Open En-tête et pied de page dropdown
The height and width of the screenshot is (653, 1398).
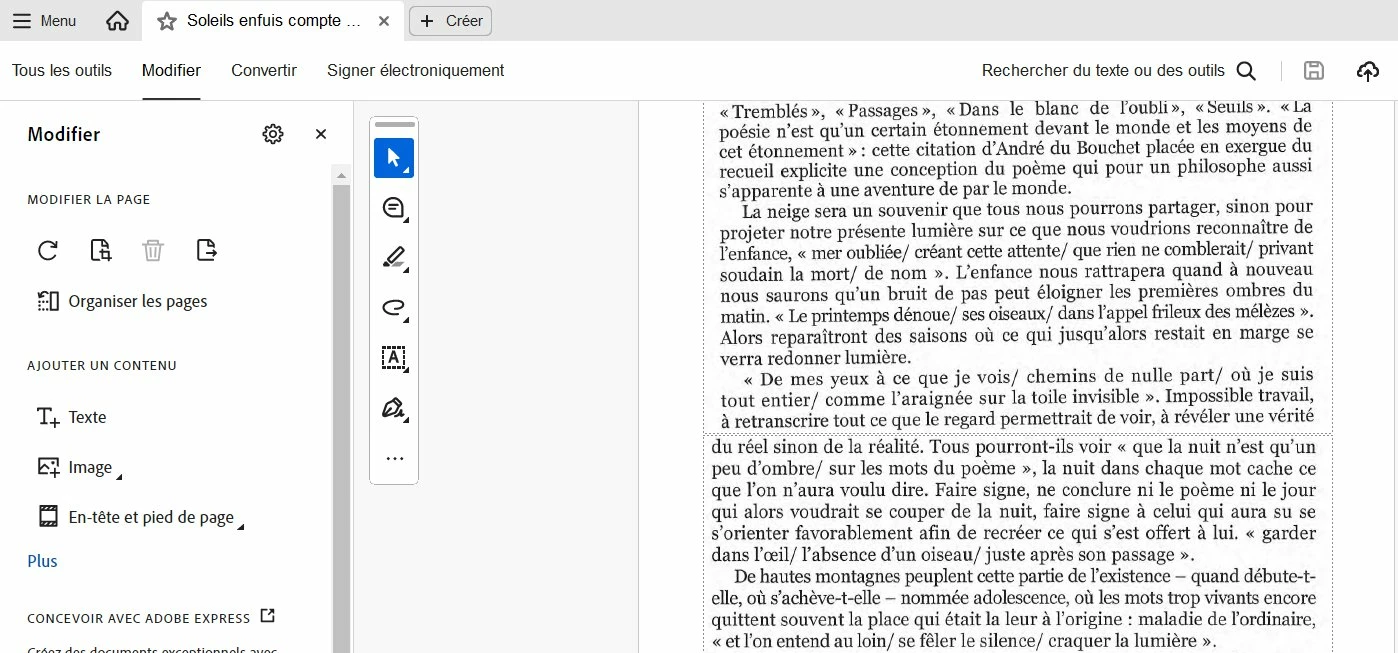(x=140, y=517)
